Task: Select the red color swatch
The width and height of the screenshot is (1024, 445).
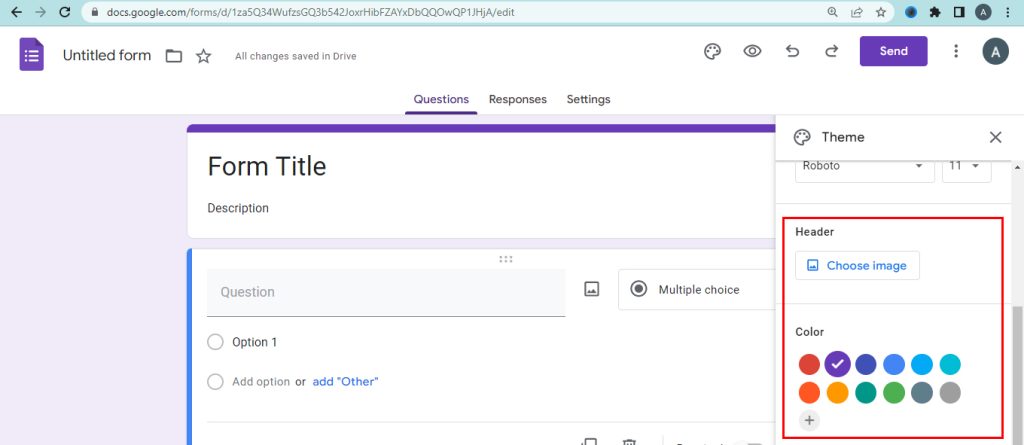Action: click(809, 364)
